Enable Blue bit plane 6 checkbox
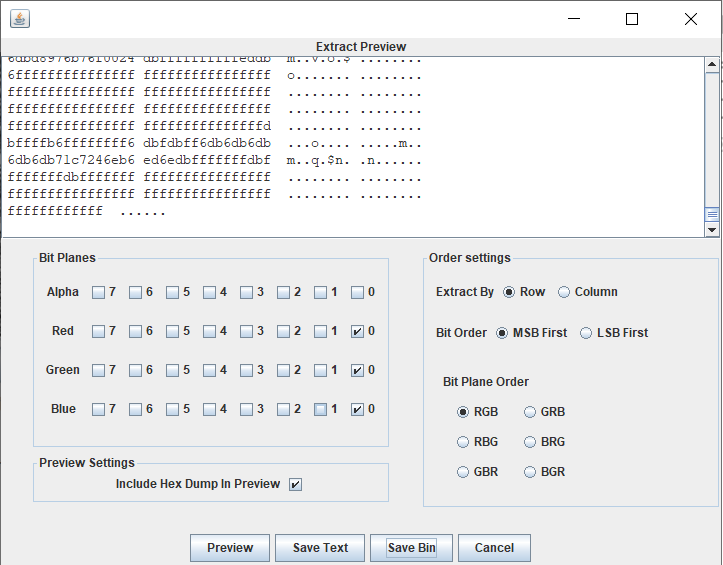Viewport: 723px width, 565px height. coord(135,410)
